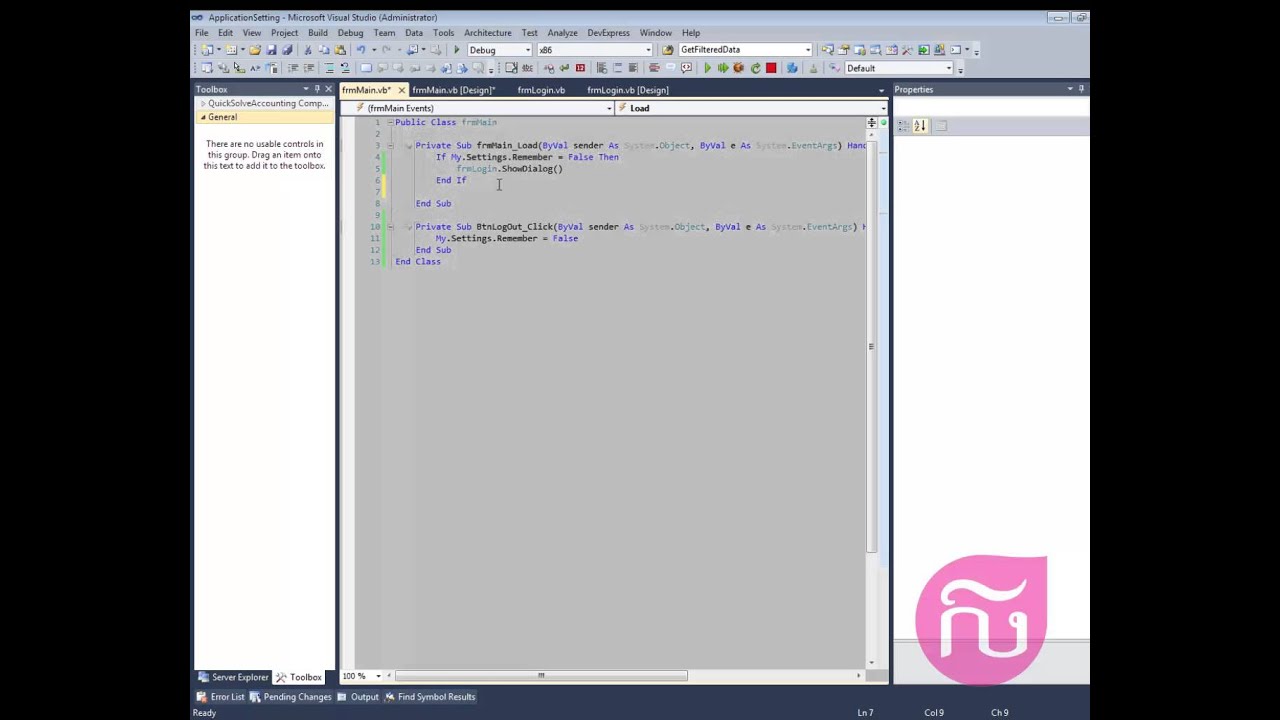Screen dimensions: 1280x720
Task: Click the Open File folder icon
Action: pos(255,50)
